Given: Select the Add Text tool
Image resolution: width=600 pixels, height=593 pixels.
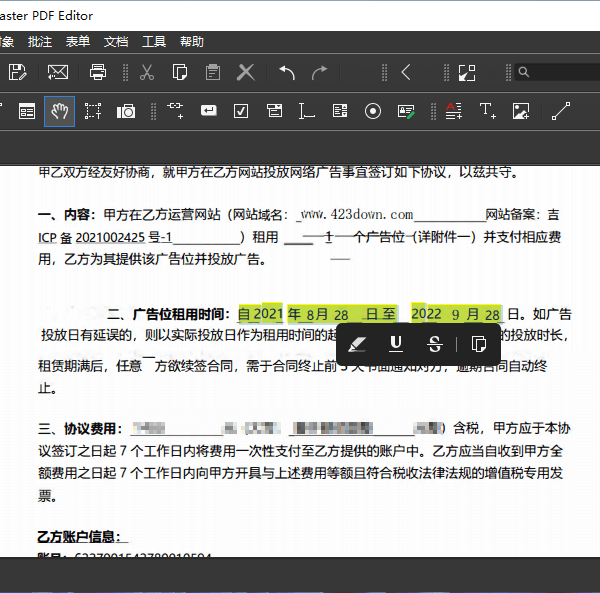Looking at the screenshot, I should (487, 111).
